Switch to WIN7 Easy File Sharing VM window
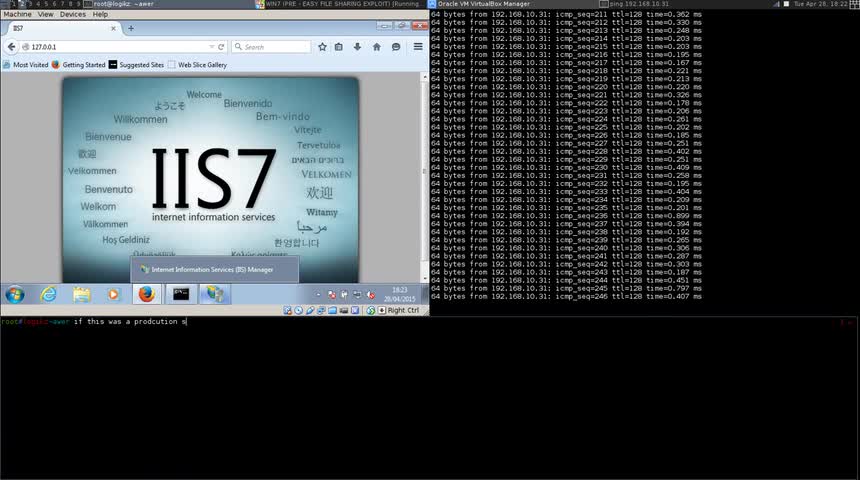The width and height of the screenshot is (860, 480). coord(340,4)
